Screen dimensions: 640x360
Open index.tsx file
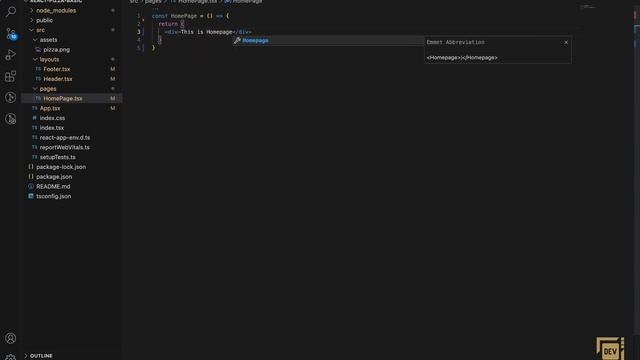(x=52, y=128)
